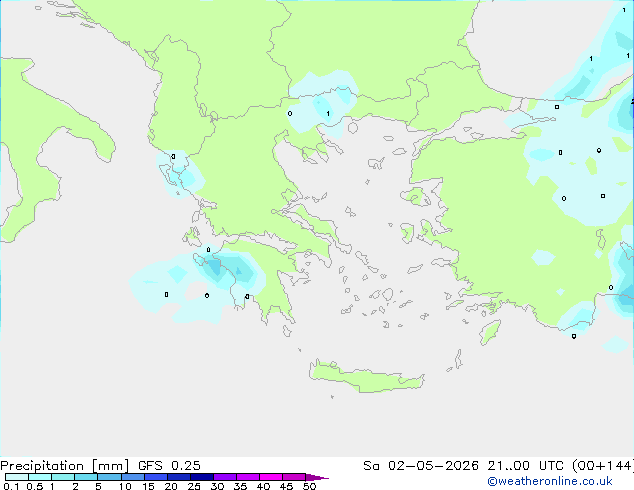Click the 5–10 mm blue legend swatch
Screen dimensions: 634x490
pos(109,477)
